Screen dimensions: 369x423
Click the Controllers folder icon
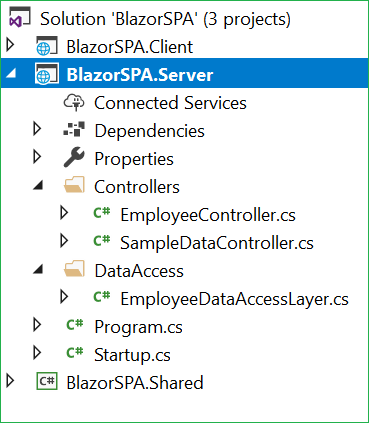pos(74,185)
